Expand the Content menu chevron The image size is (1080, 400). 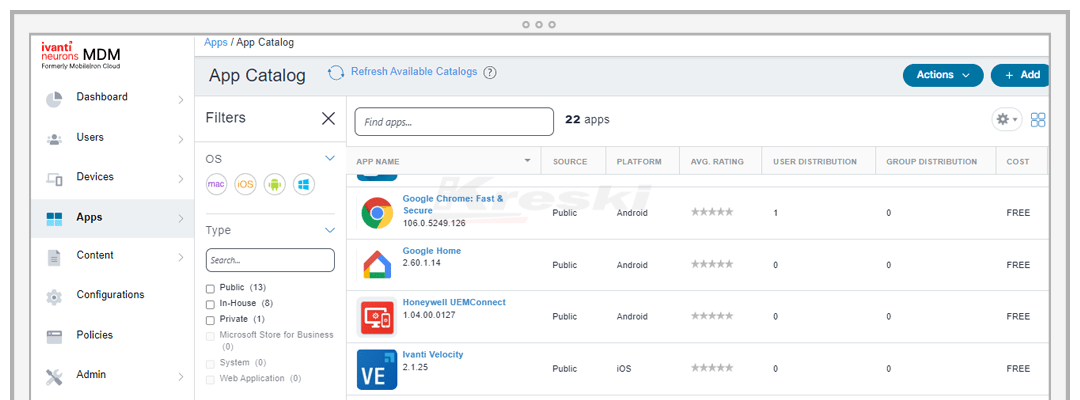[180, 257]
